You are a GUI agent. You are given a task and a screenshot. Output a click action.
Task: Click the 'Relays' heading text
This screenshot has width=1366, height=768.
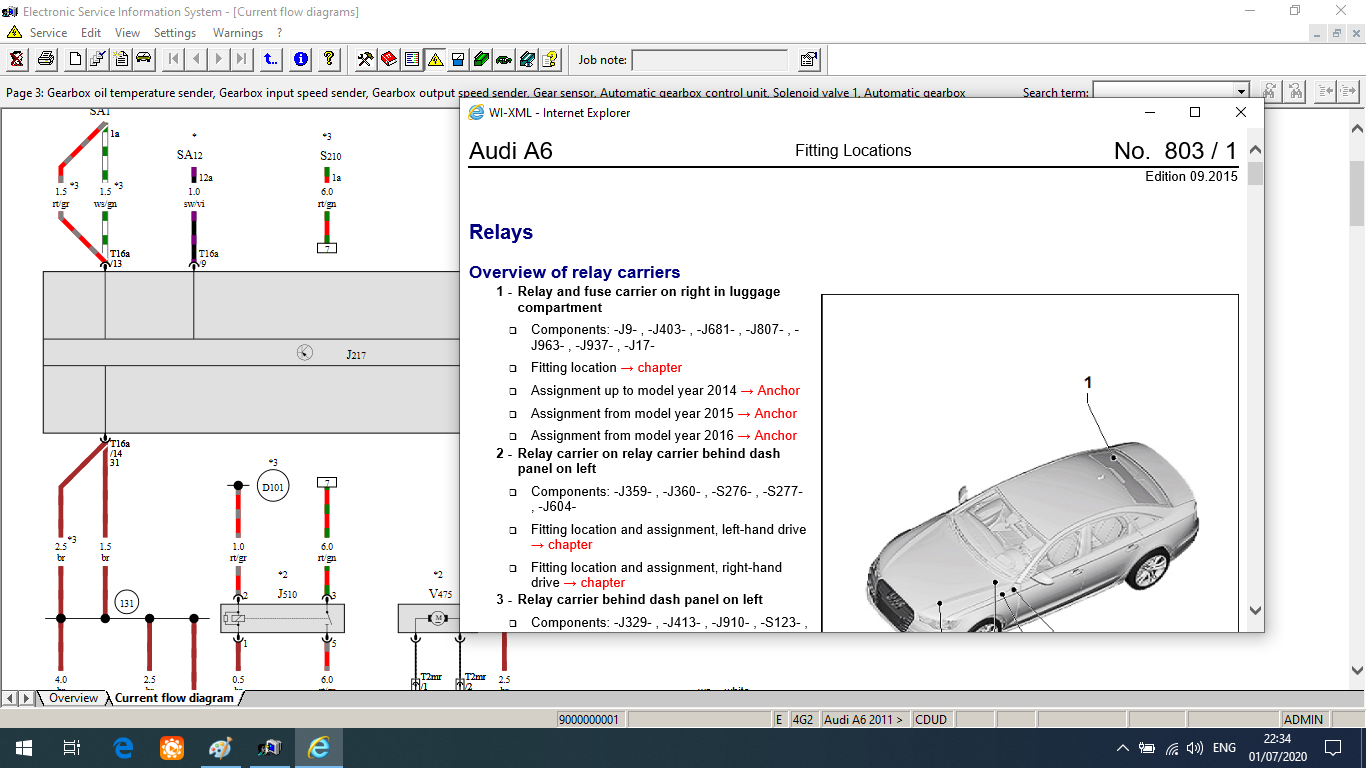click(501, 232)
